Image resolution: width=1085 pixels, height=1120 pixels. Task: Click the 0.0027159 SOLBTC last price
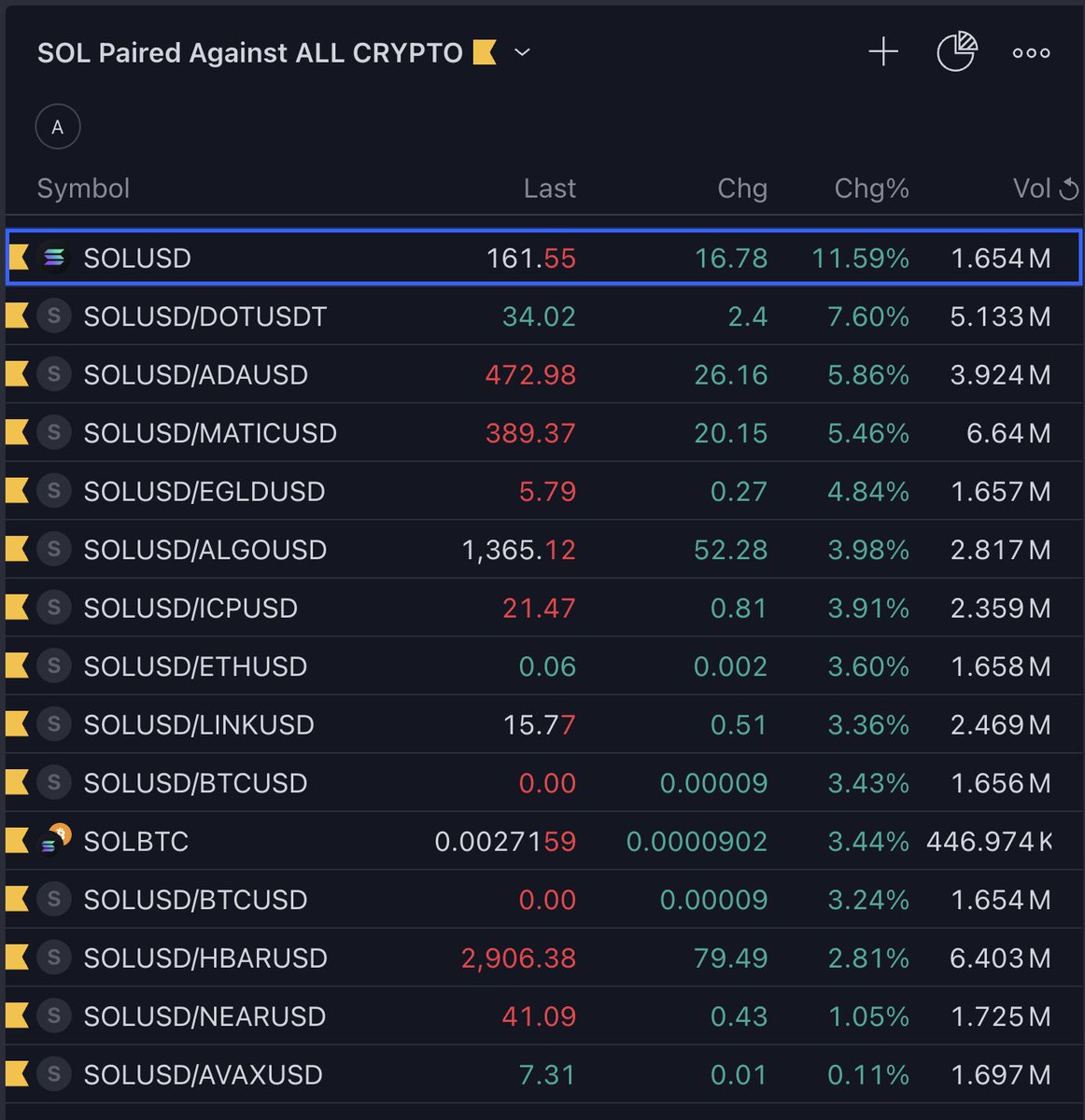pos(505,841)
